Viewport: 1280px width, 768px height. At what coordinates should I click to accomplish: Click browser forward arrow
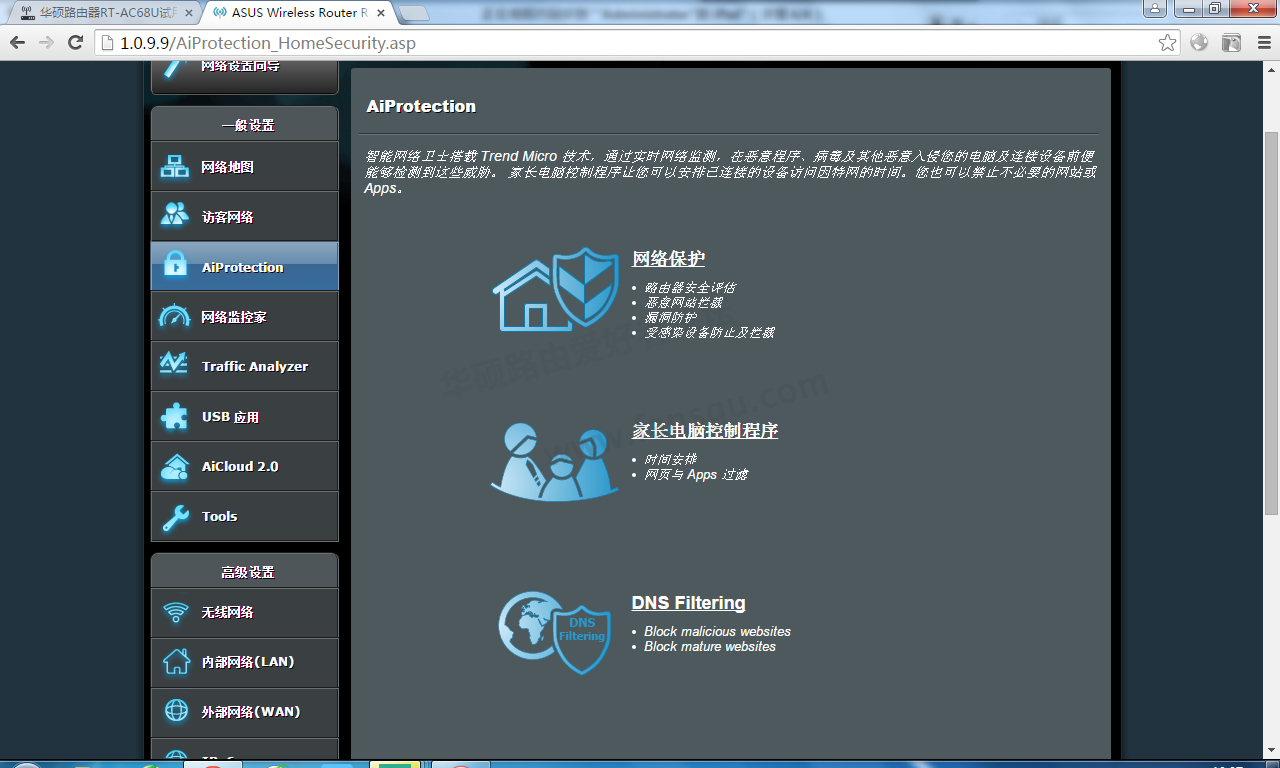46,42
